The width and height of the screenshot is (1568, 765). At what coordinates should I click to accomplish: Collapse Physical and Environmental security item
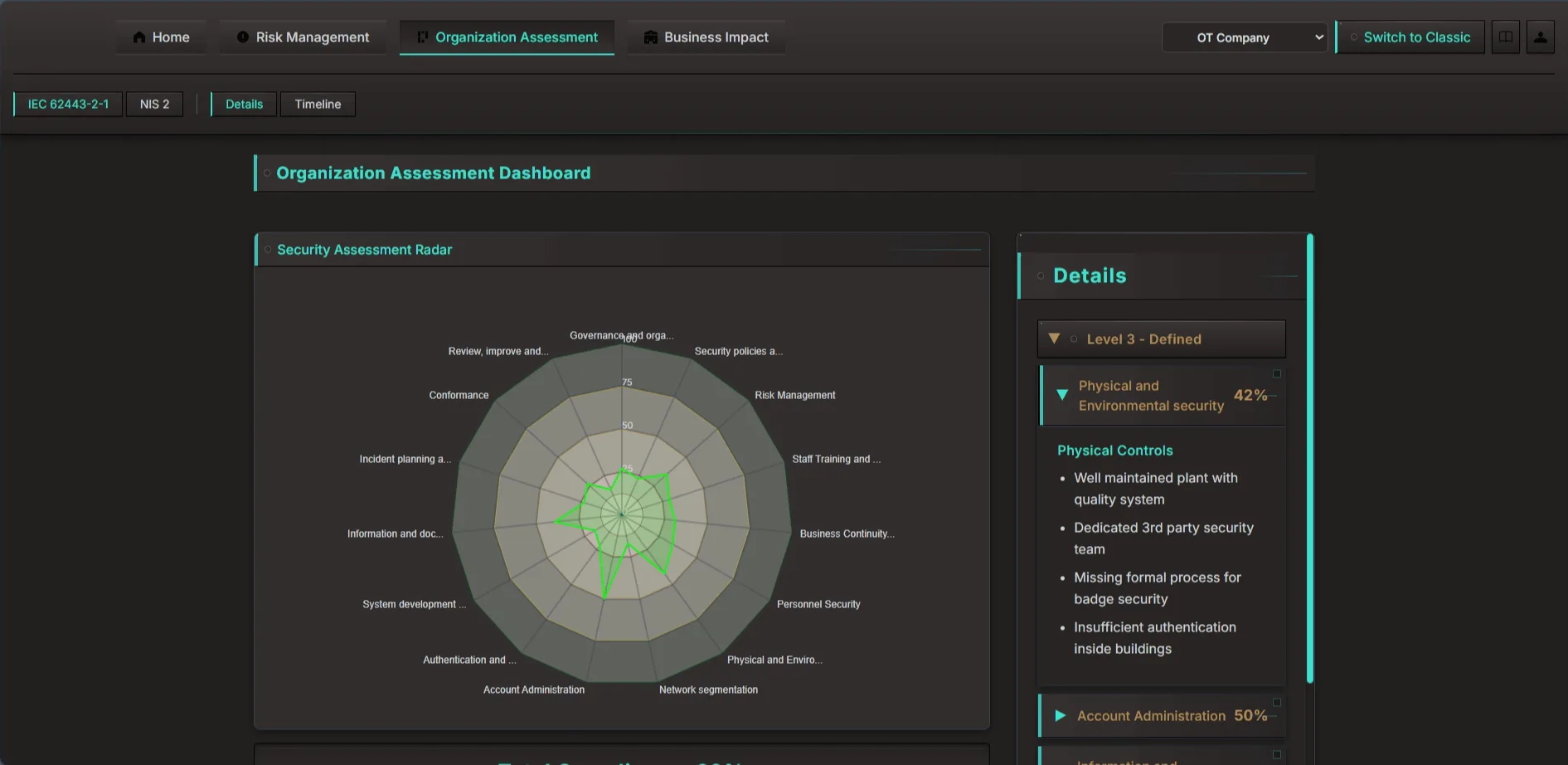coord(1062,395)
